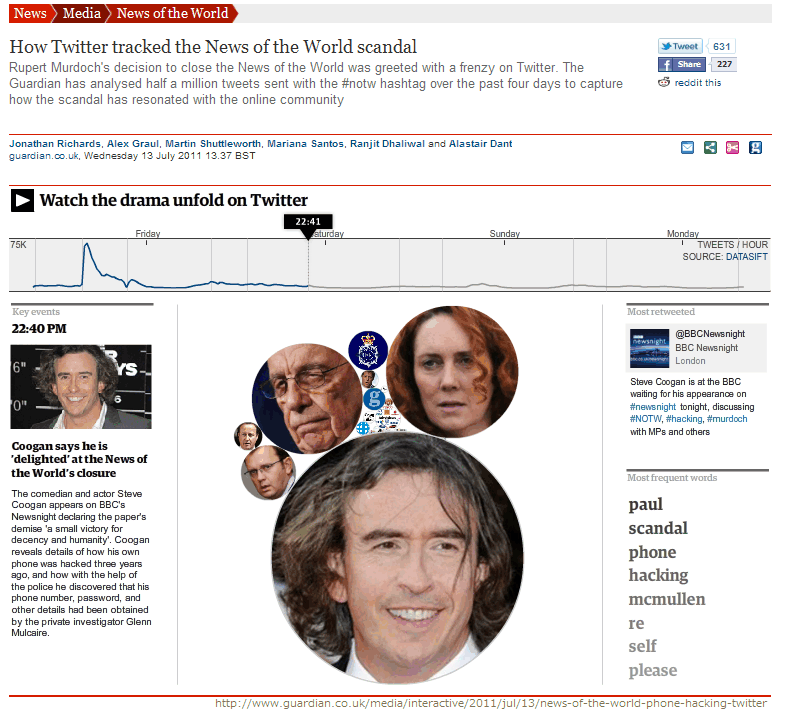787x710 pixels.
Task: Click the #NOTW hashtag
Action: tap(645, 419)
